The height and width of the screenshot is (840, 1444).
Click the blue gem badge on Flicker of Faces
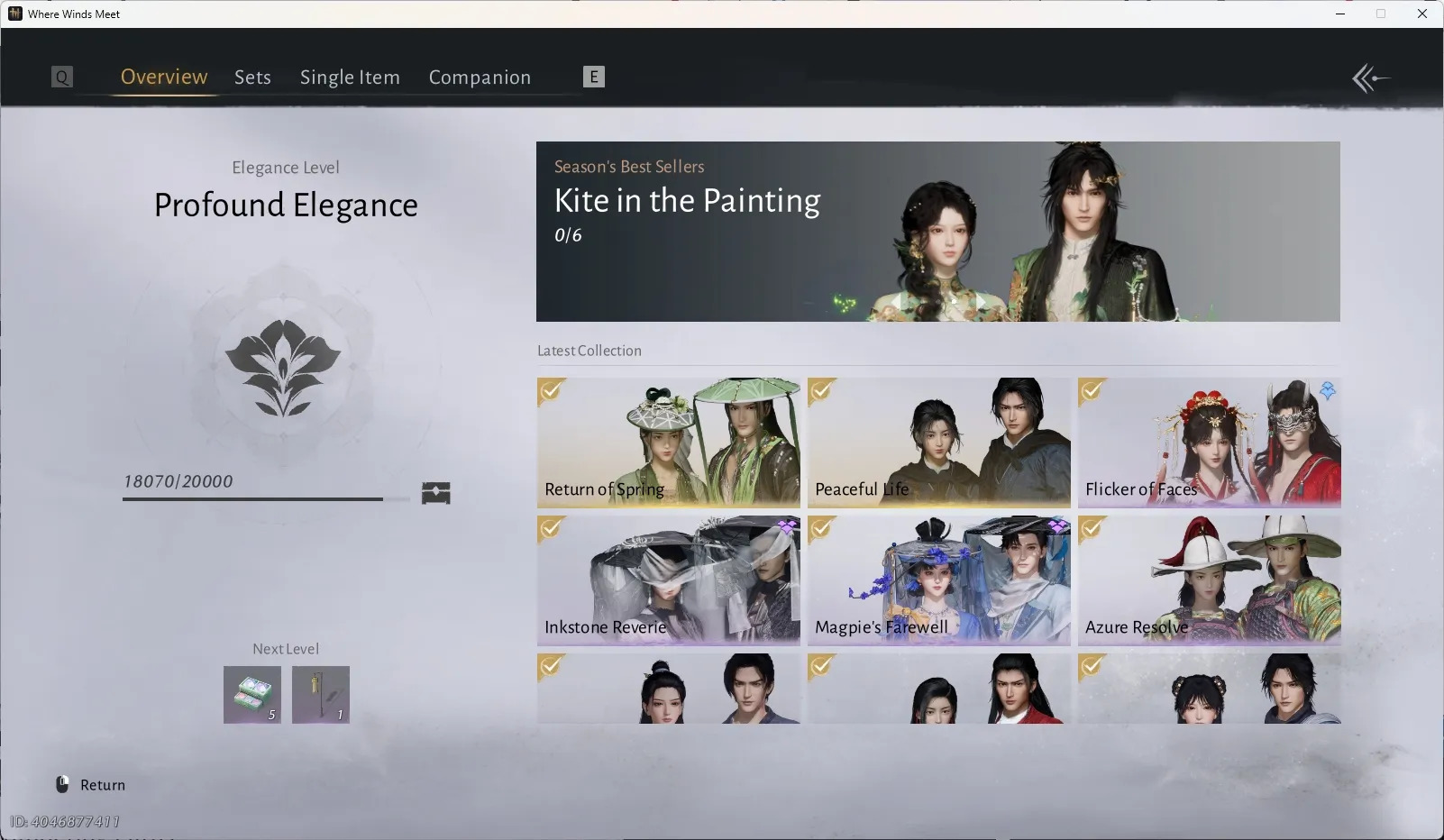(x=1328, y=390)
